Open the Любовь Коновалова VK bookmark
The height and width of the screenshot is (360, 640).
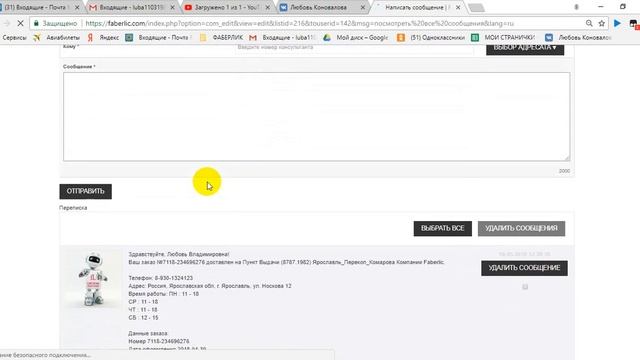[x=578, y=38]
